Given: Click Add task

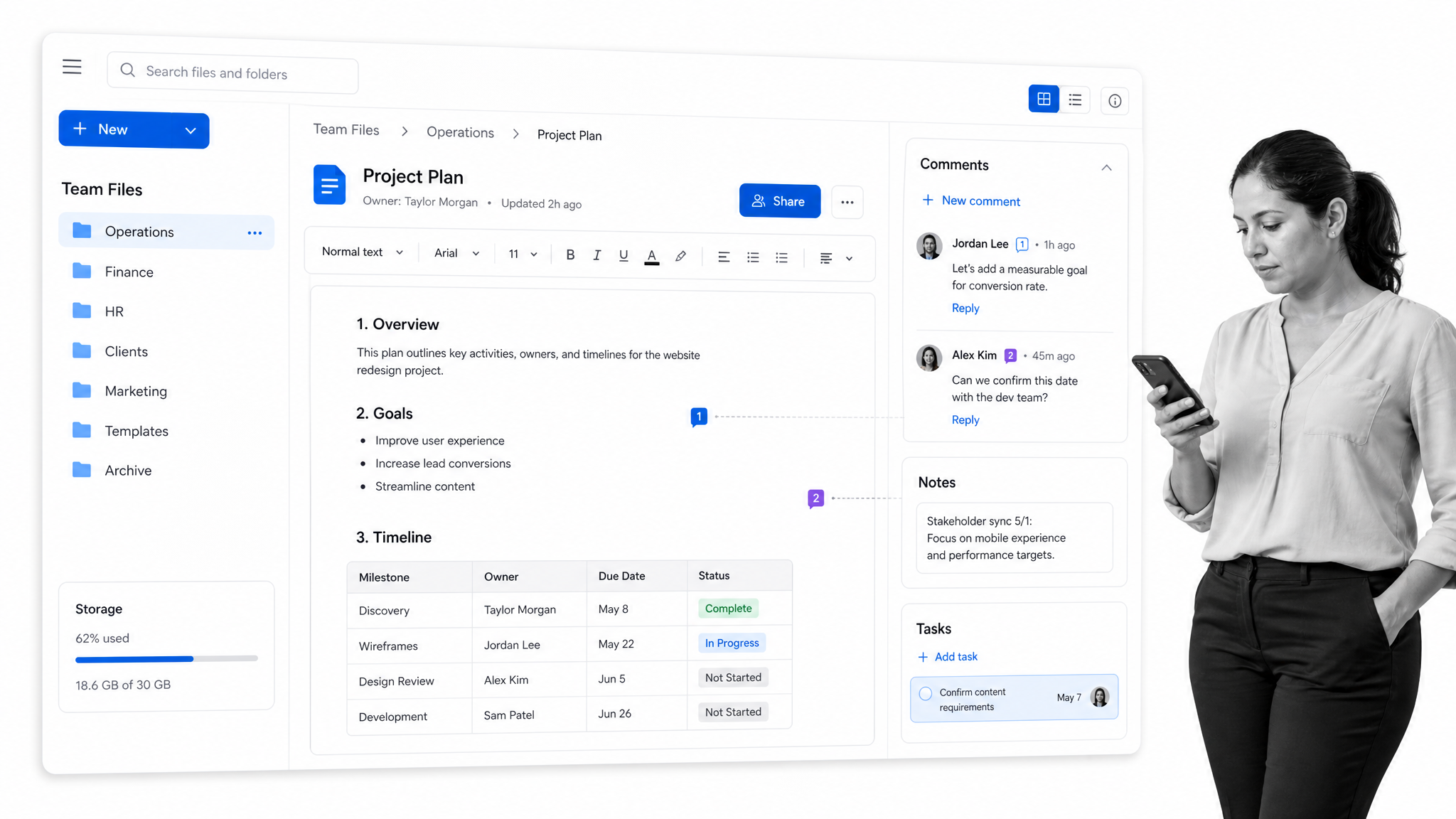Looking at the screenshot, I should click(948, 657).
